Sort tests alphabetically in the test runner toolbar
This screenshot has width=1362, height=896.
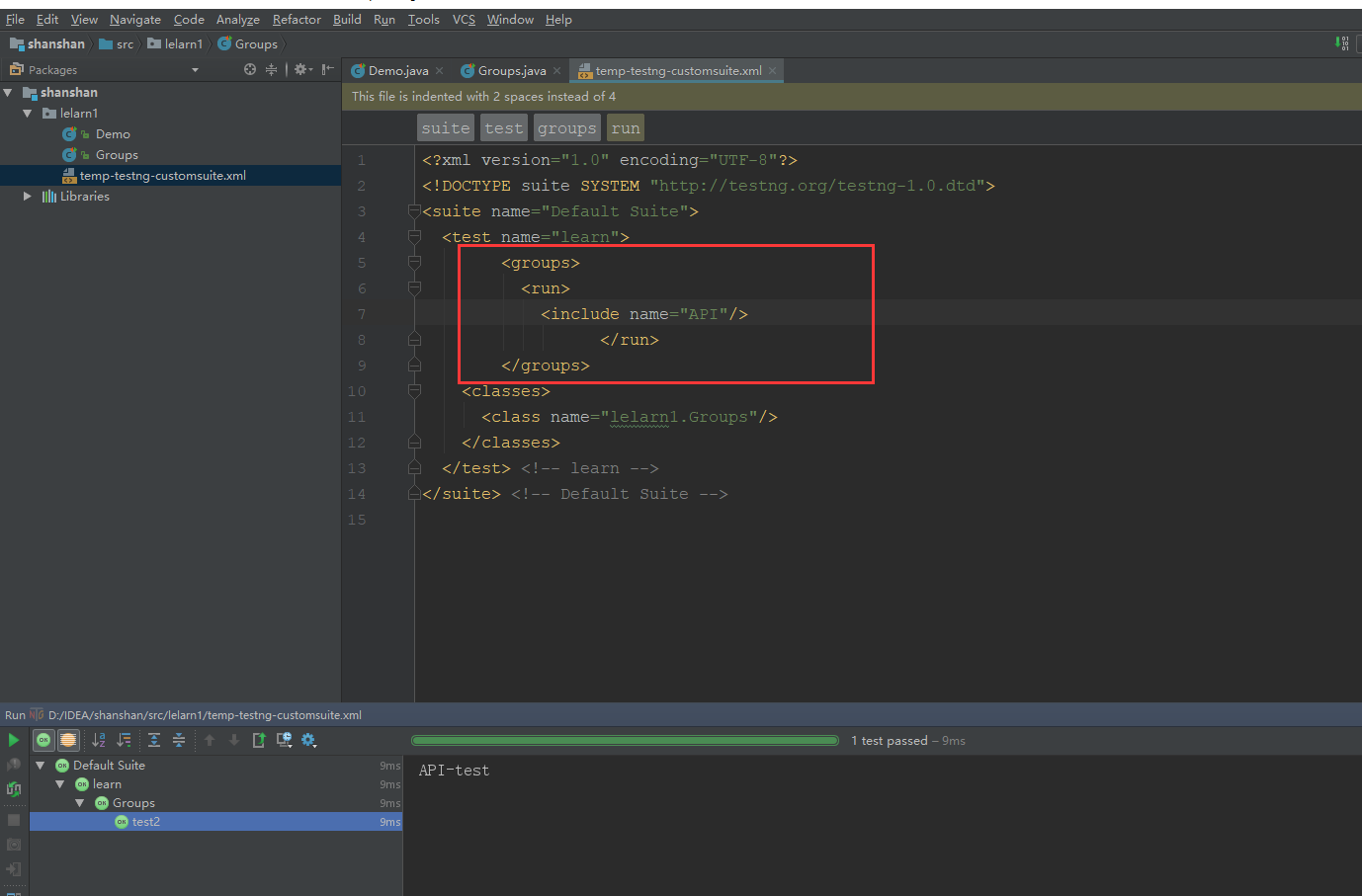(x=99, y=740)
